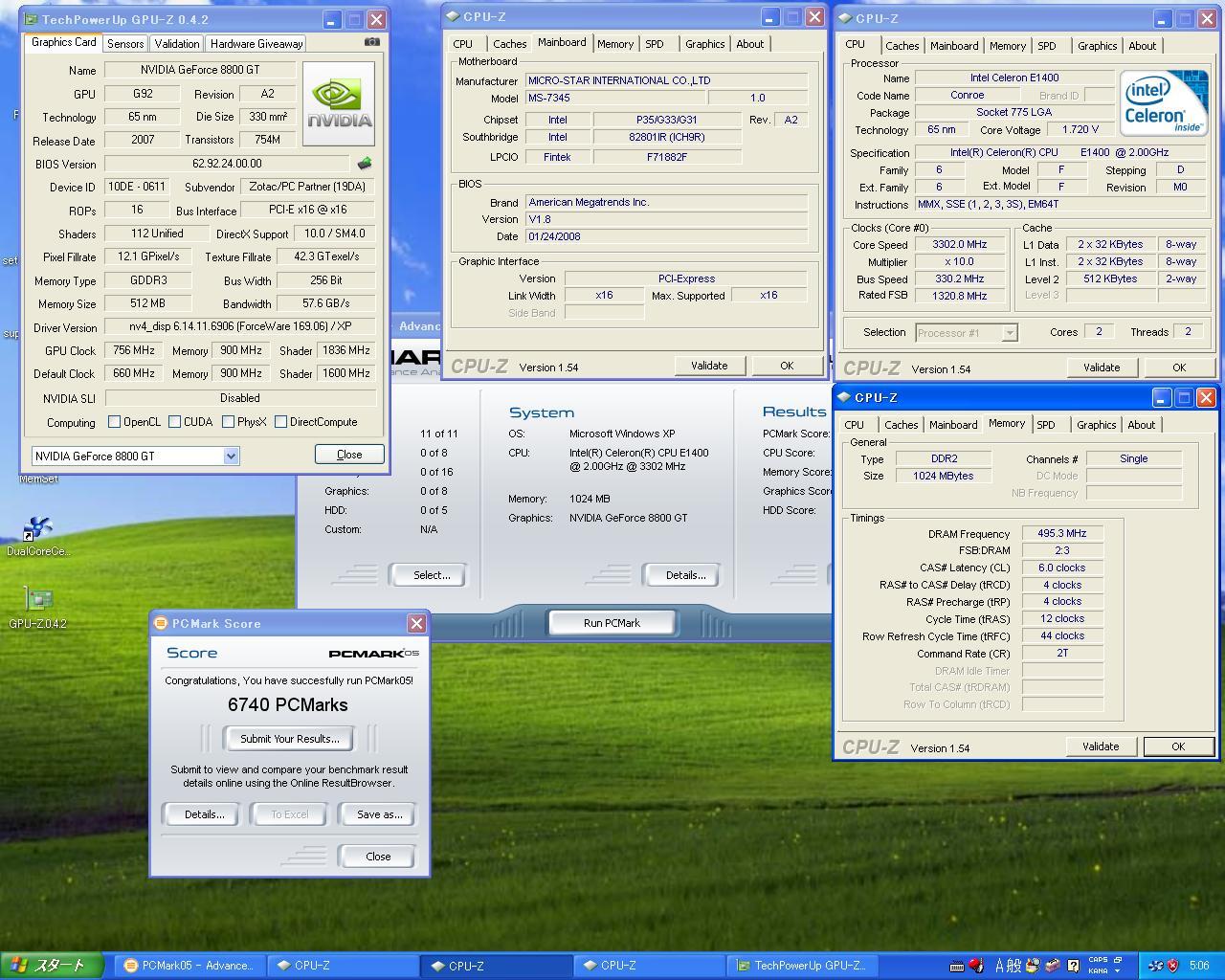Image resolution: width=1225 pixels, height=980 pixels.
Task: Click the fan-shaped system tray icon
Action: (x=1157, y=966)
